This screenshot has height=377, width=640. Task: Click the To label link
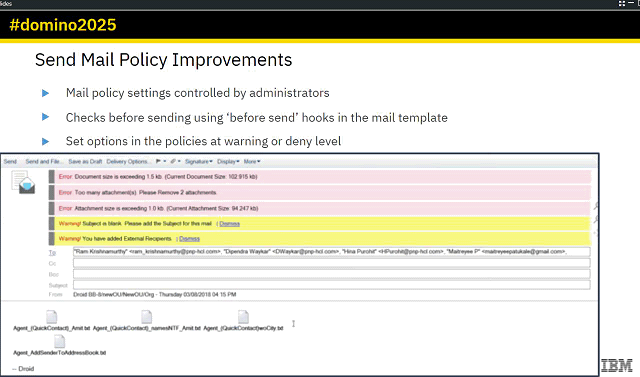click(52, 253)
